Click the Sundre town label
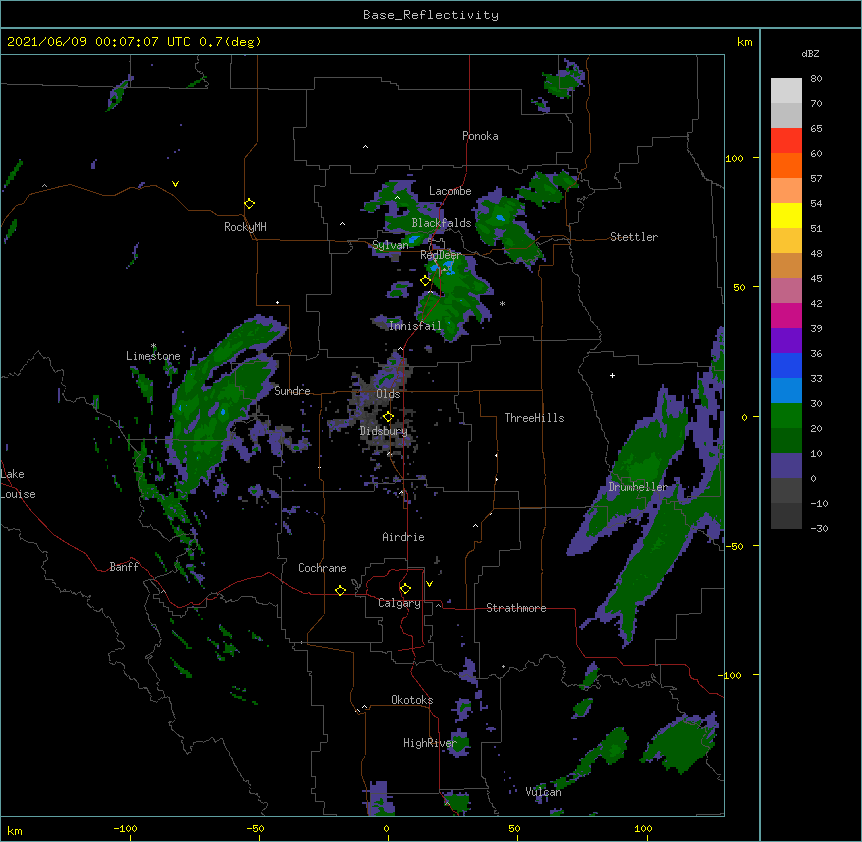862x842 pixels. (x=292, y=391)
